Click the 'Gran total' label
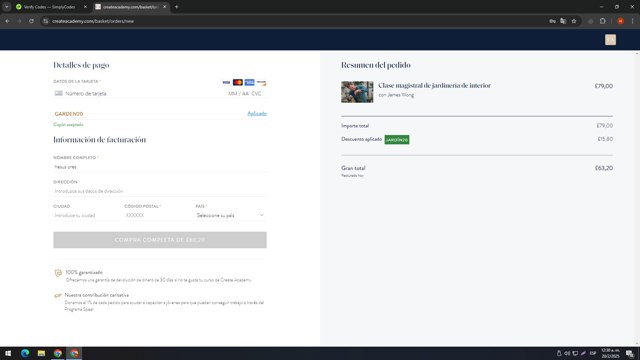640x360 pixels. (353, 168)
